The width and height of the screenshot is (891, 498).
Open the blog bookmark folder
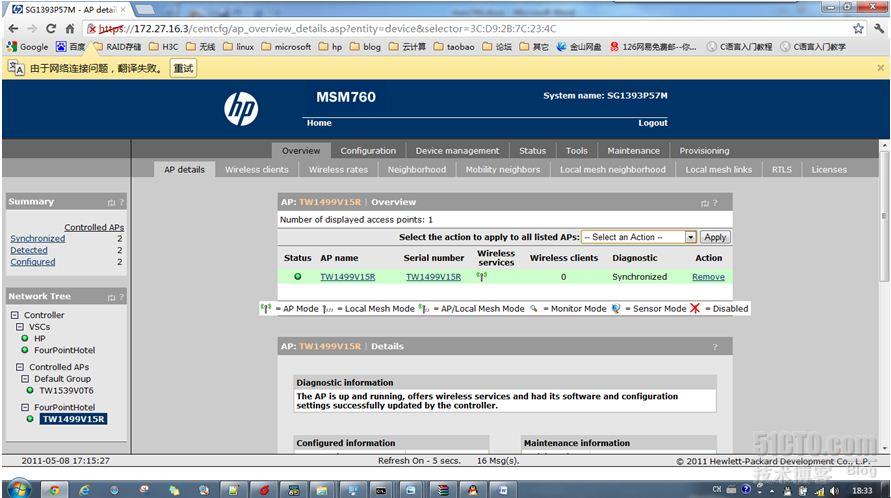tap(365, 47)
